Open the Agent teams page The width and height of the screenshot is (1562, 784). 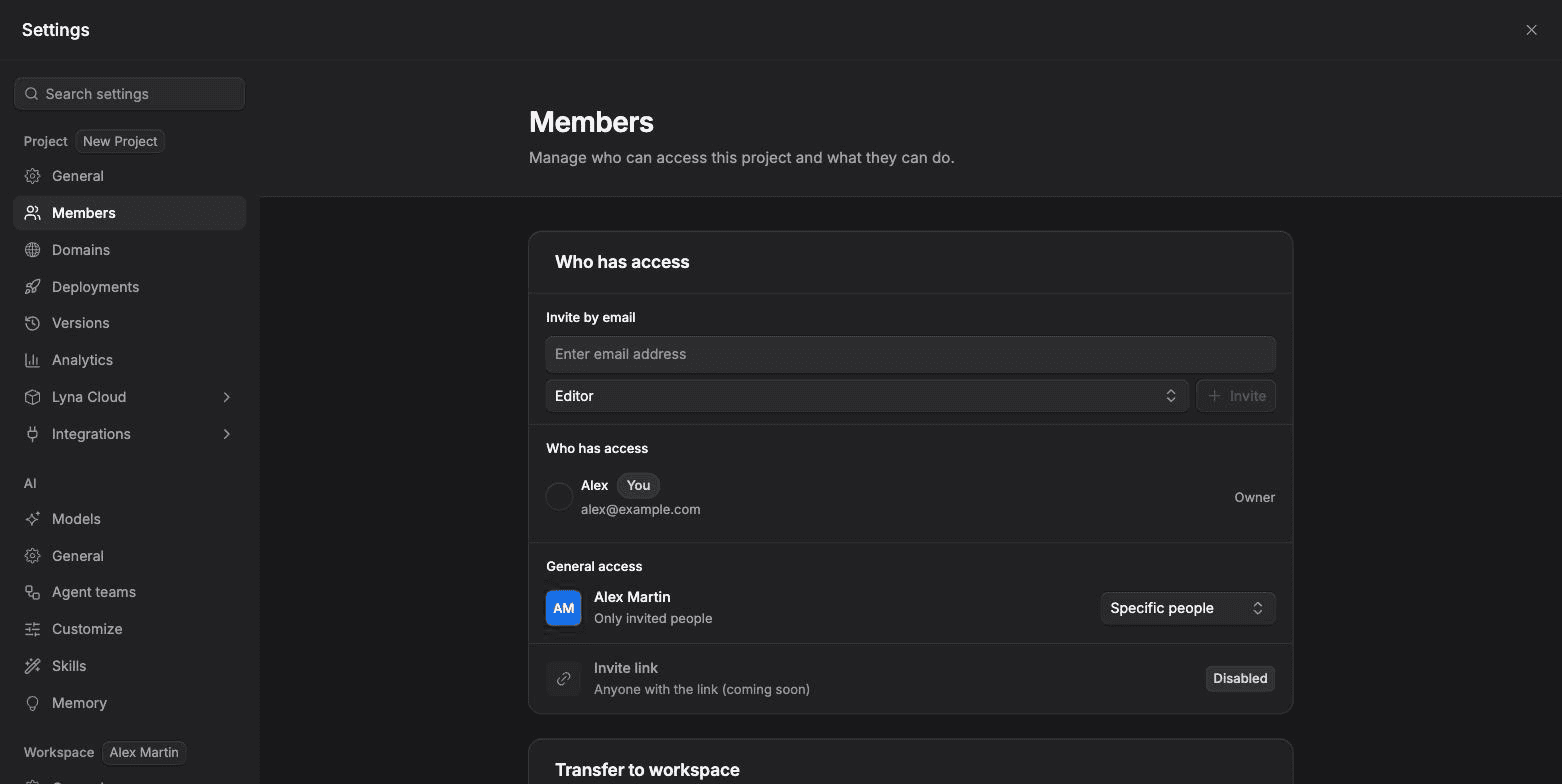pyautogui.click(x=129, y=592)
